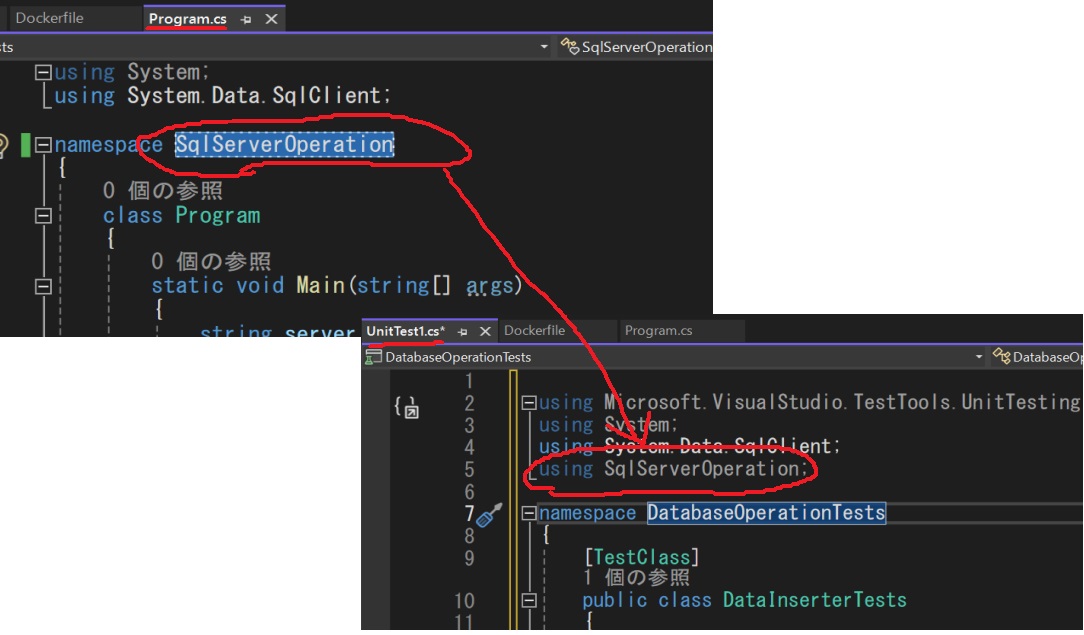1084x635 pixels.
Task: Close the active Program.cs tab in the upper editor
Action: (272, 19)
